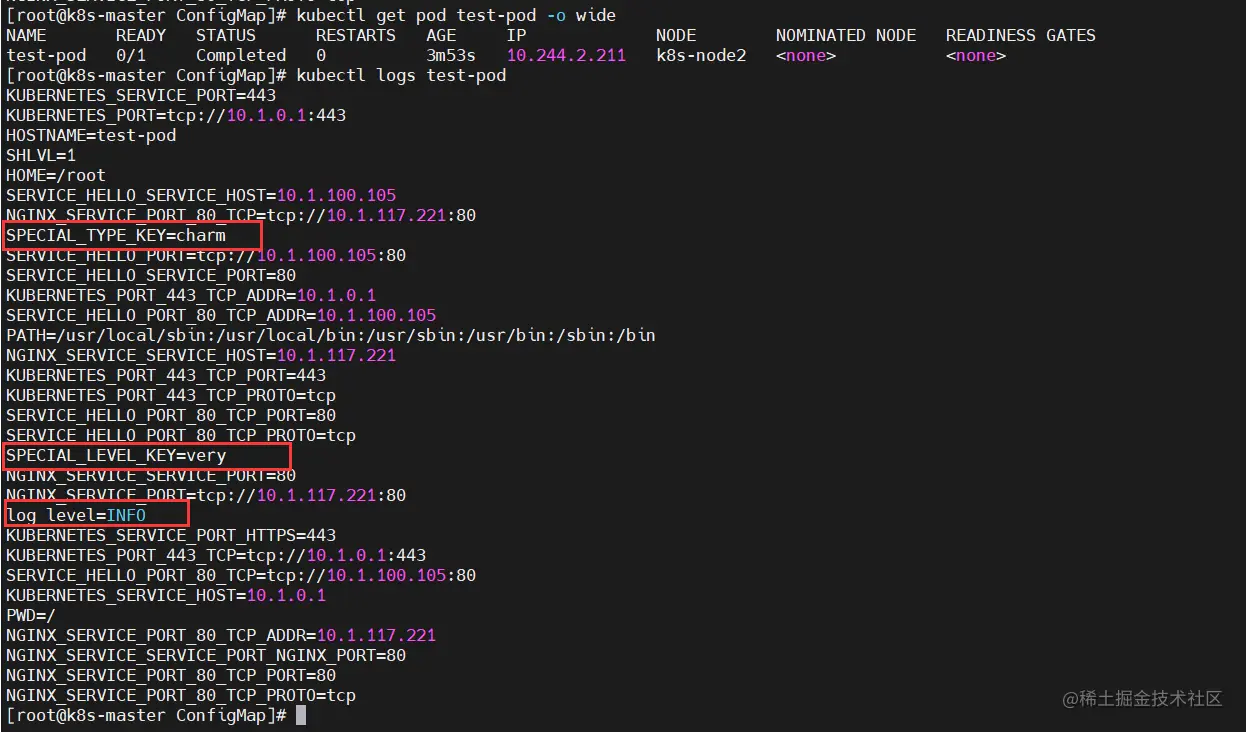Select node name k8s-node2

[701, 55]
